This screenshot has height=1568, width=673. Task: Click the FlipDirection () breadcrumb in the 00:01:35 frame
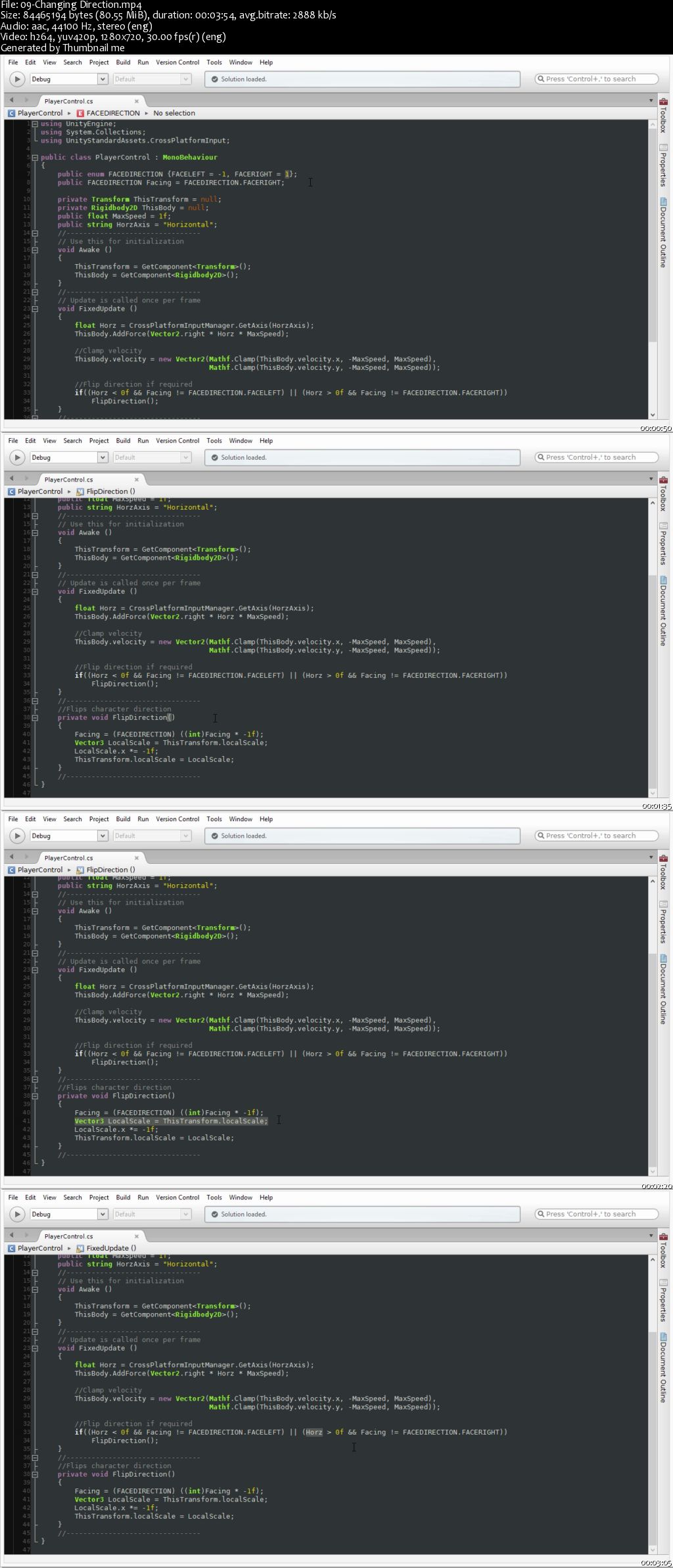pos(106,491)
